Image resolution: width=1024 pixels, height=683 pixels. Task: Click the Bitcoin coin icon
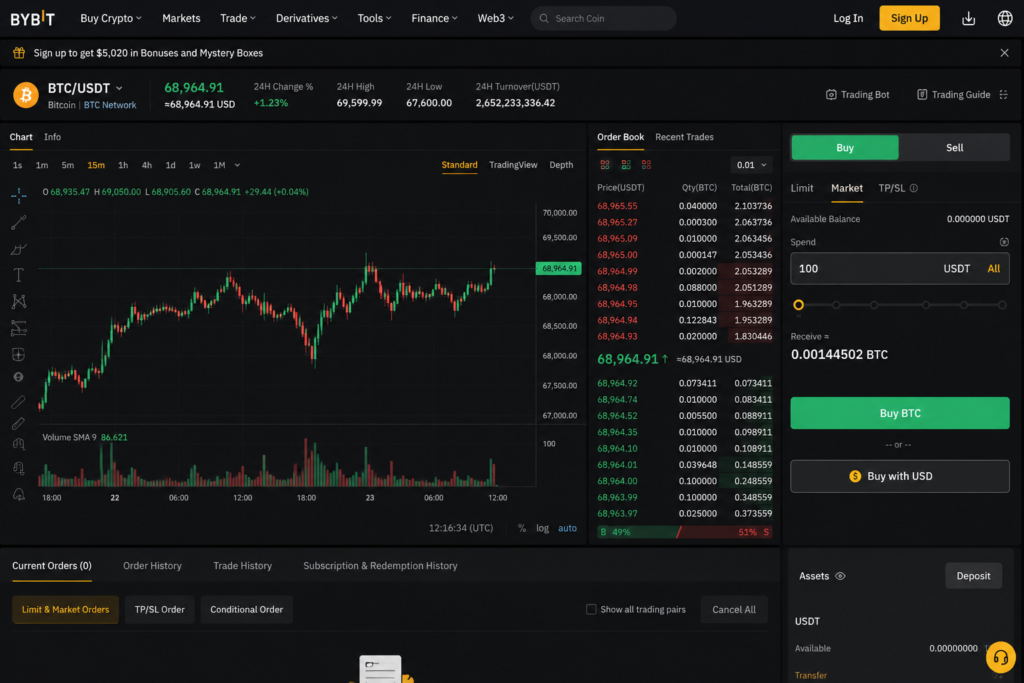point(26,95)
